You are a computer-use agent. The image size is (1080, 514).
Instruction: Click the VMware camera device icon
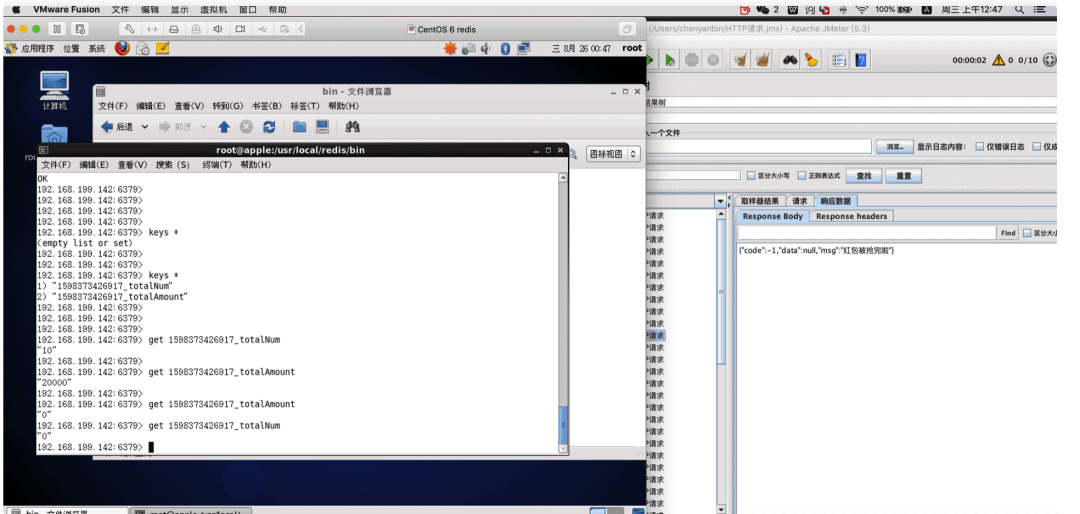tap(240, 29)
